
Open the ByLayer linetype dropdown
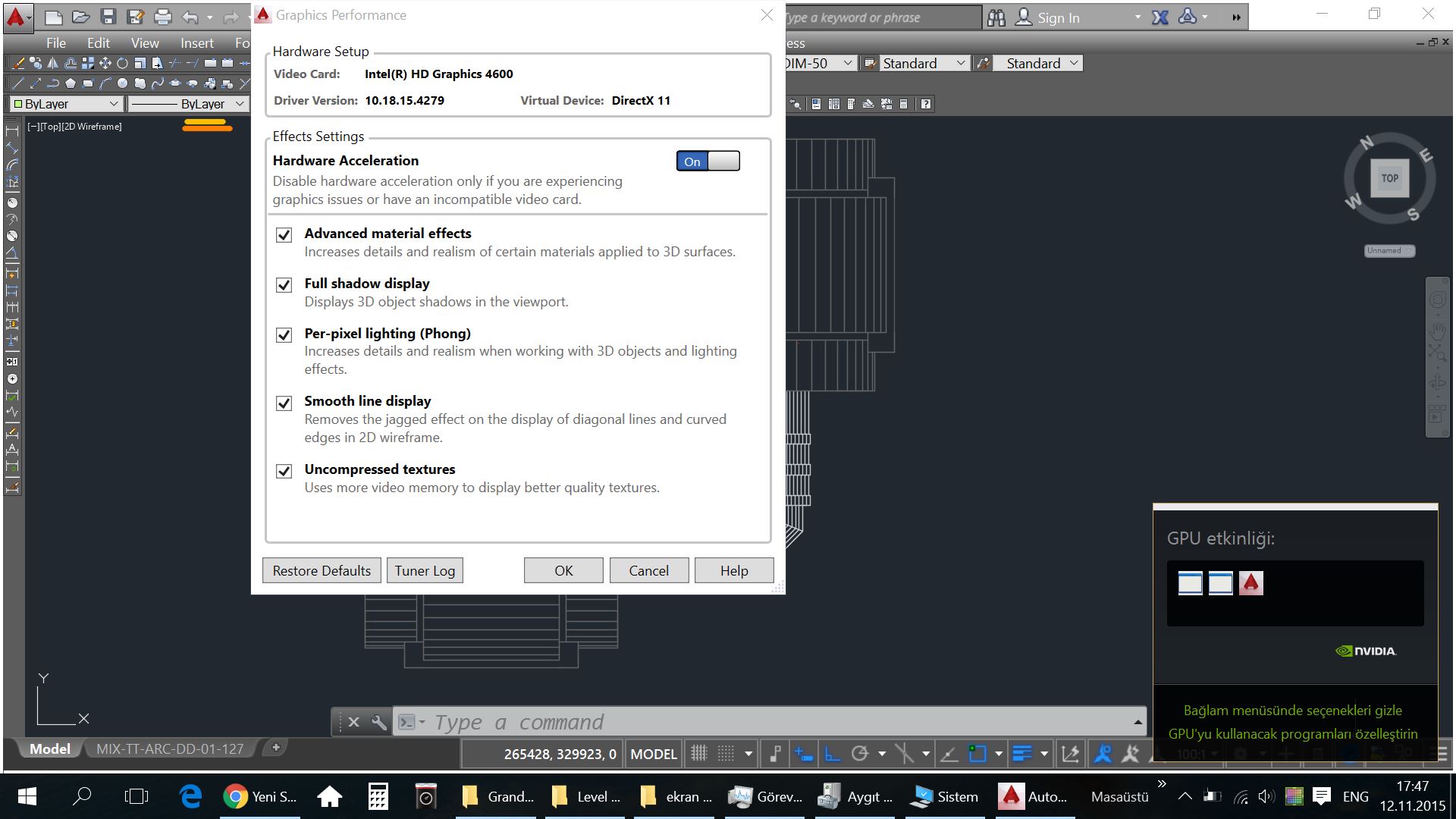tap(188, 104)
